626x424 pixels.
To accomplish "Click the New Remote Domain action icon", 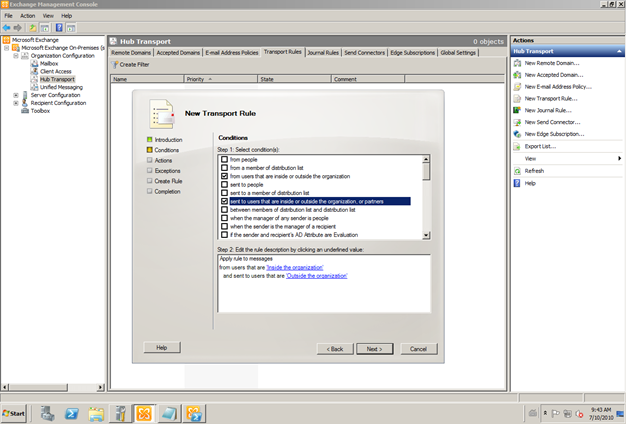I will pos(517,63).
